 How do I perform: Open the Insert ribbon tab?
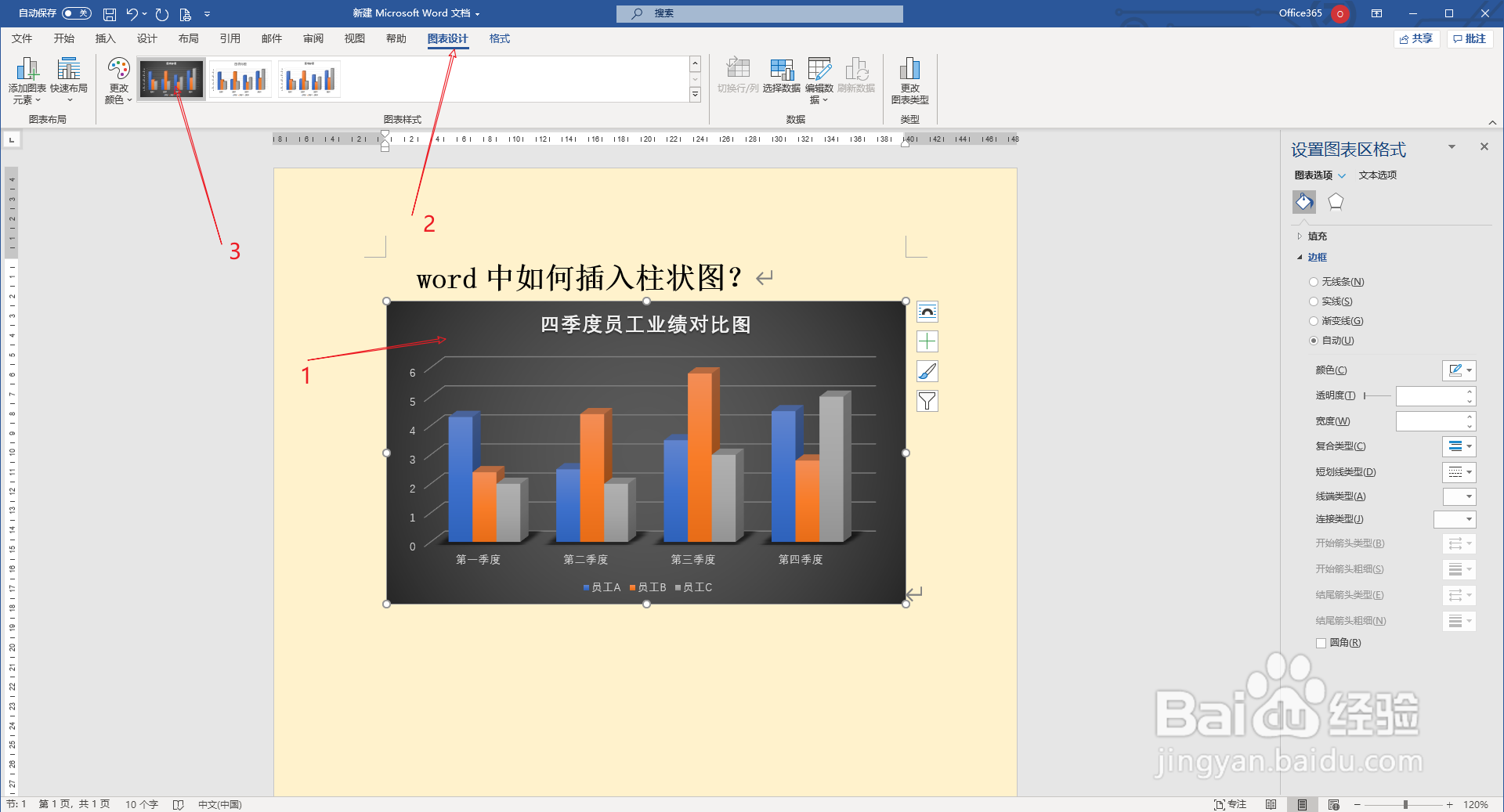pyautogui.click(x=105, y=38)
